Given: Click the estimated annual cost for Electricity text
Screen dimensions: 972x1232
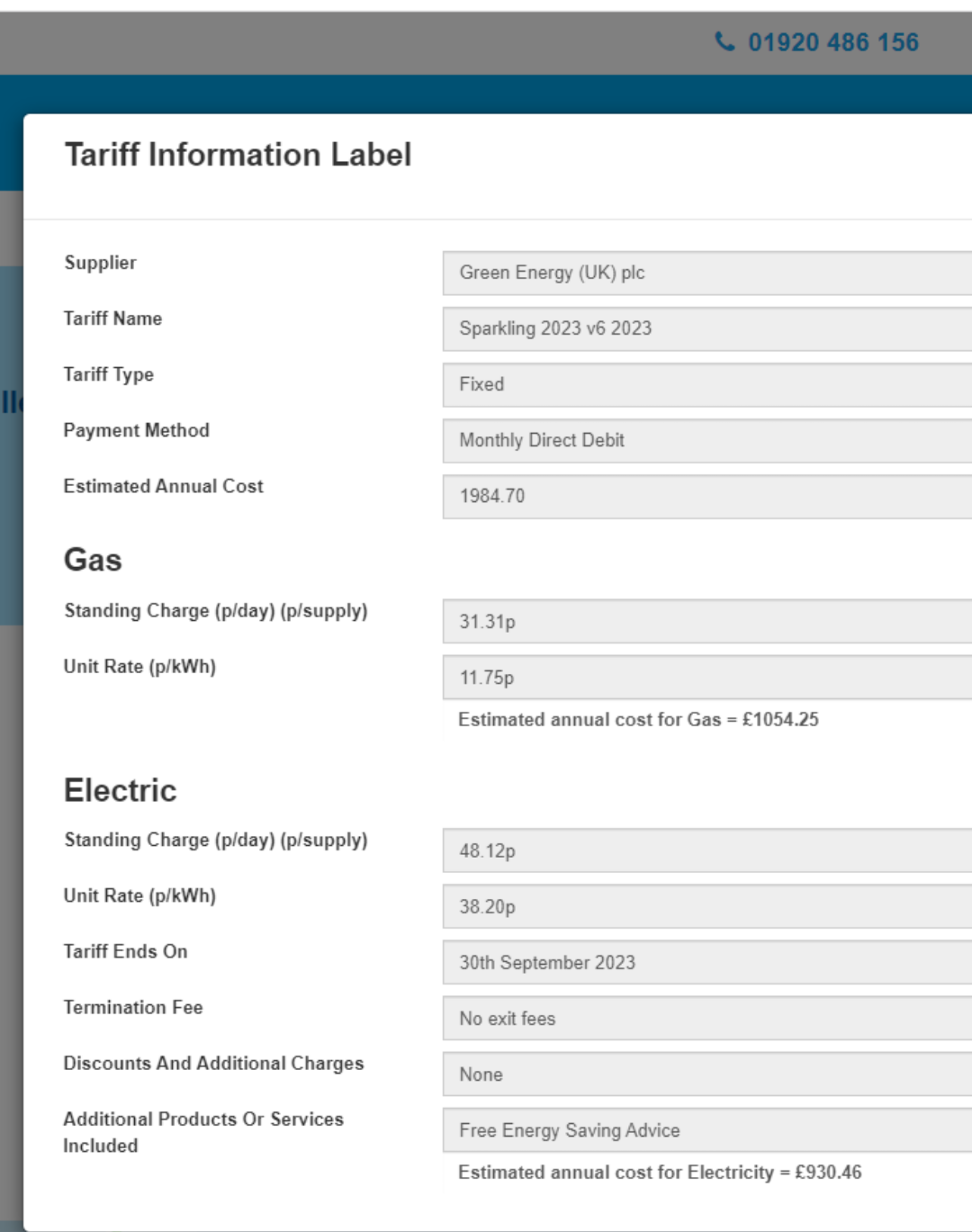Looking at the screenshot, I should [x=660, y=1172].
